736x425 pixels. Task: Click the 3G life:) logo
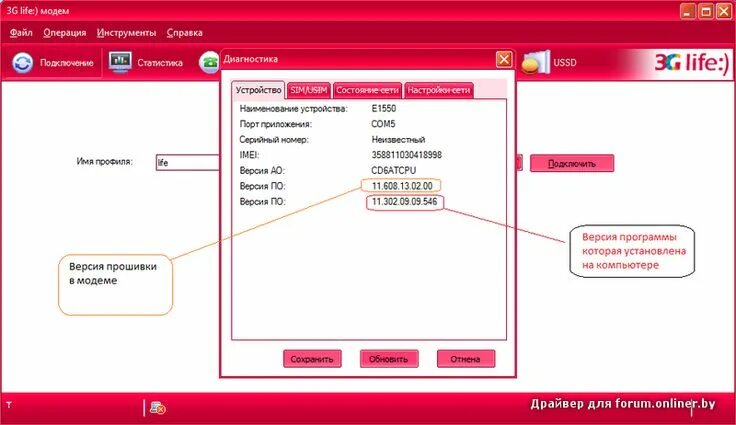point(691,62)
